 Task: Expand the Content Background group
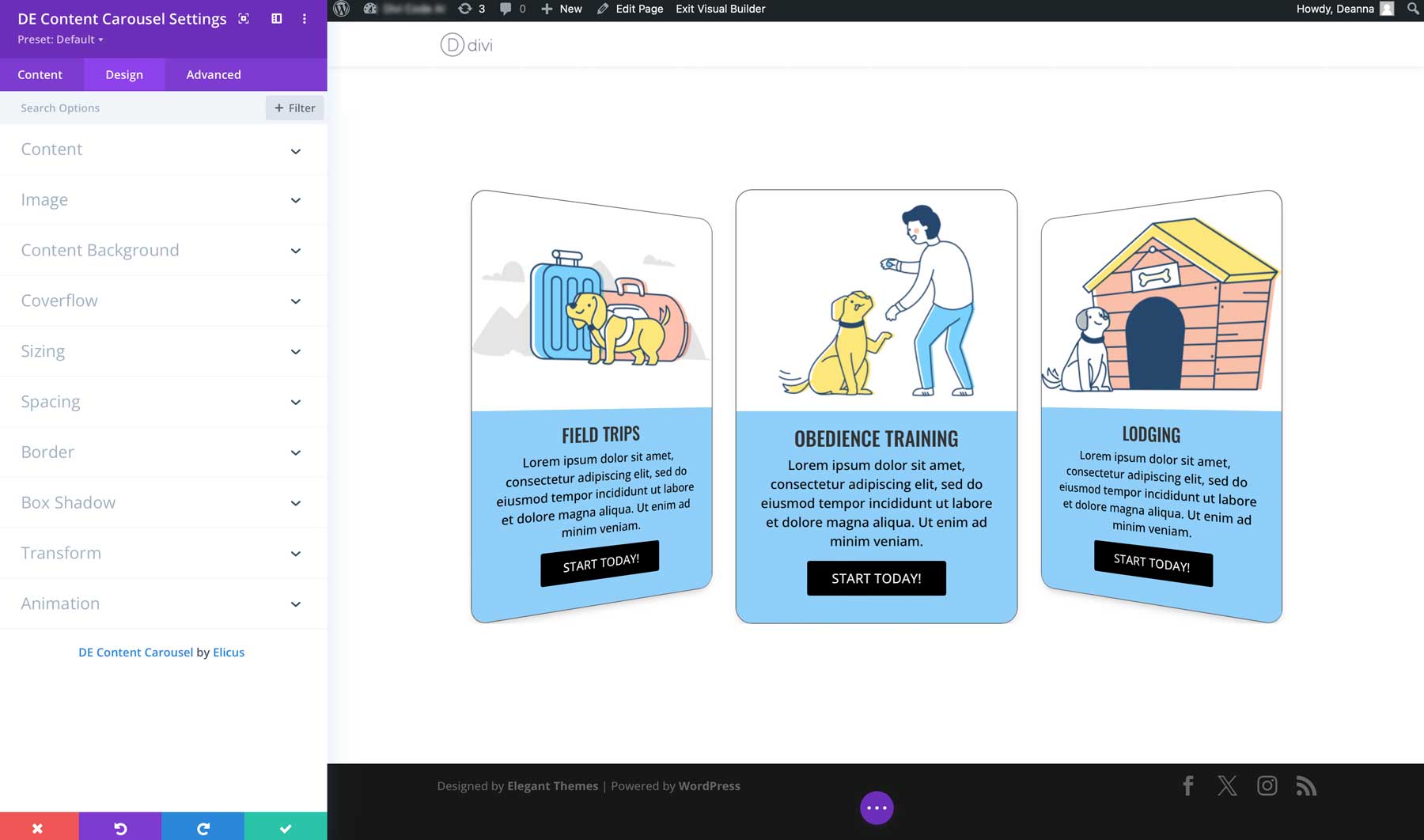(x=163, y=251)
